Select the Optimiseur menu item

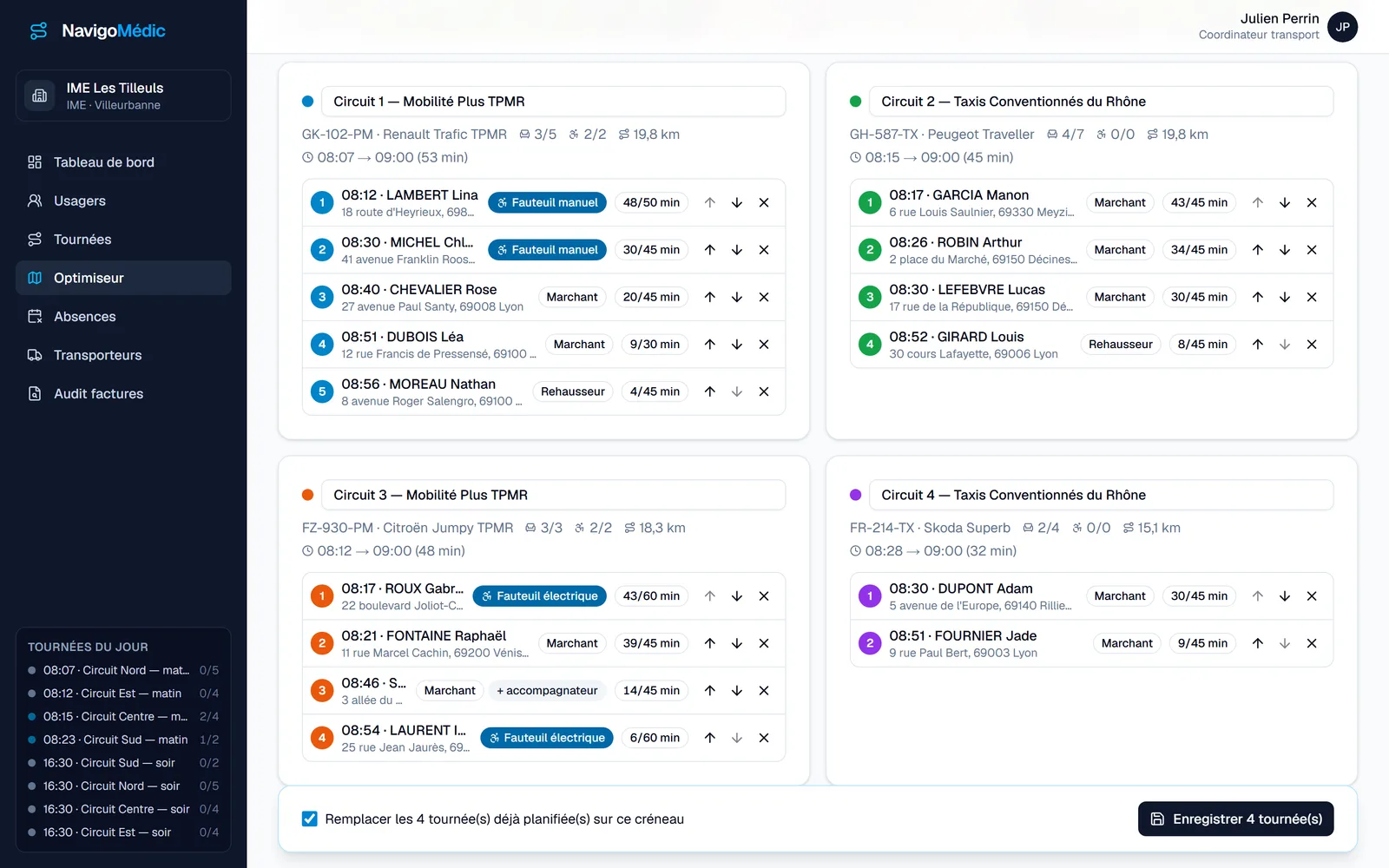pos(123,278)
